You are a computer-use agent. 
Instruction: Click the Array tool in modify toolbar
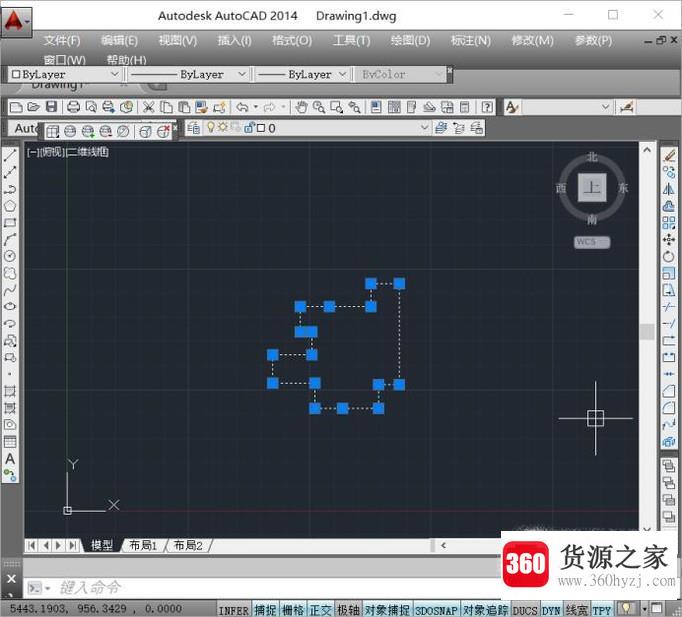tap(669, 223)
